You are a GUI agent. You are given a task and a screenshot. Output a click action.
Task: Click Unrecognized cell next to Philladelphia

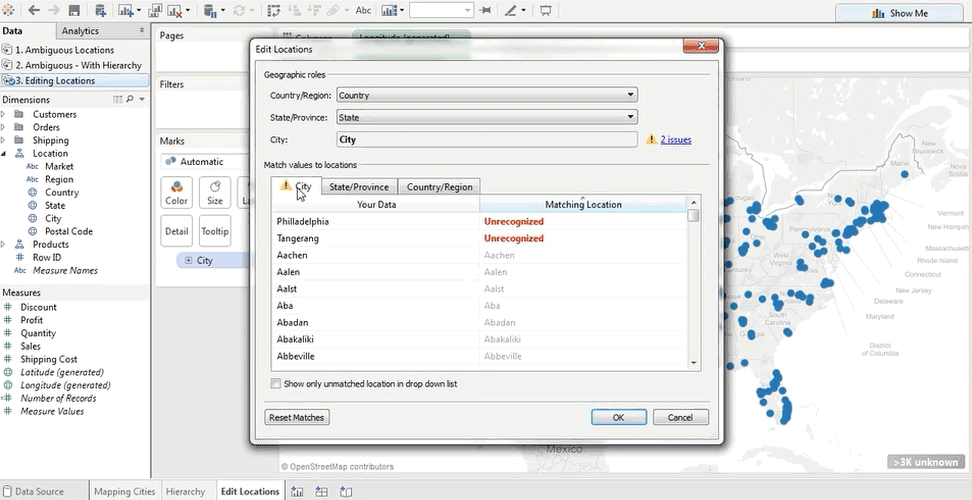tap(514, 221)
